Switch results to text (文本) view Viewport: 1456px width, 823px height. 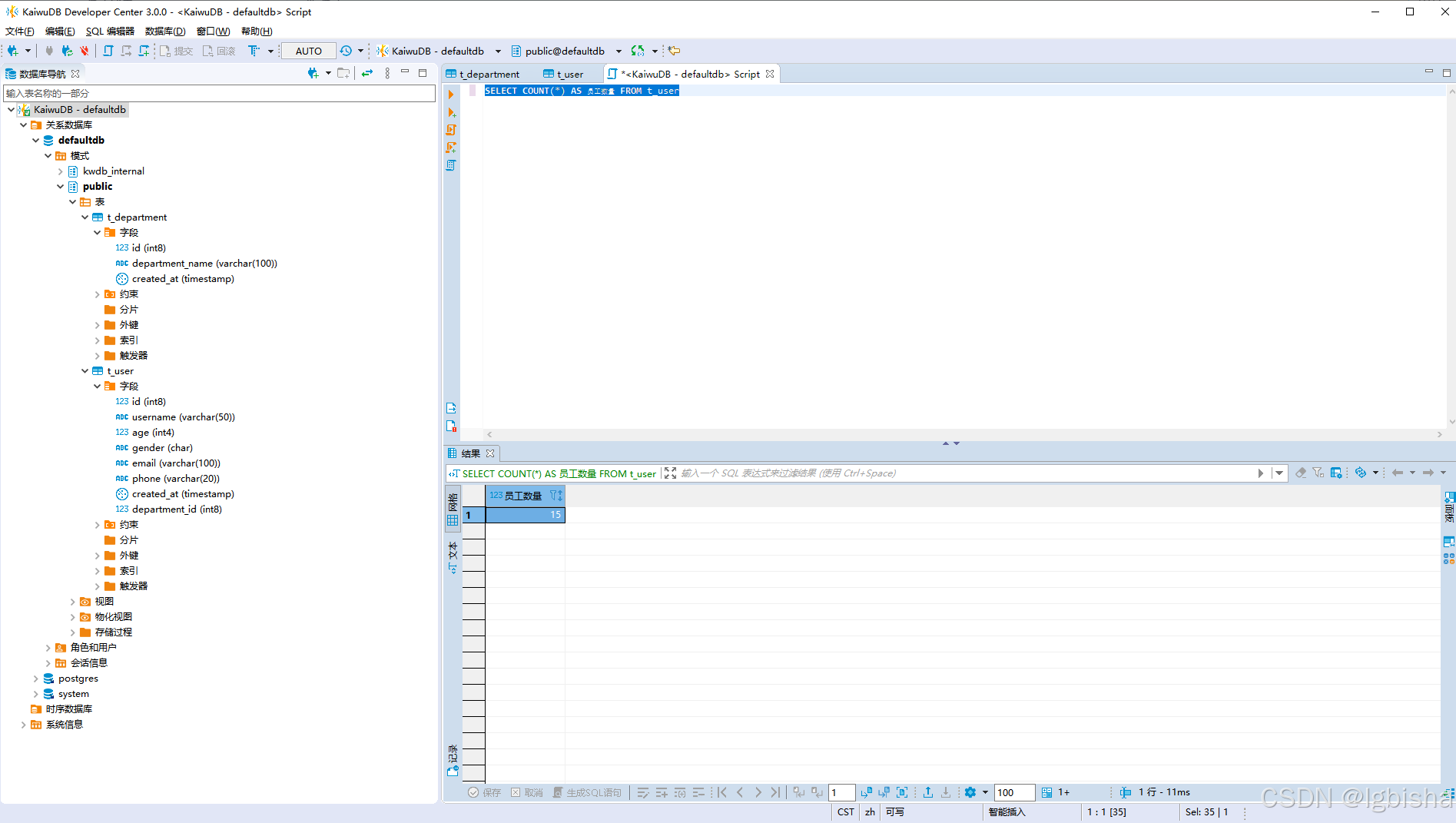(x=453, y=558)
